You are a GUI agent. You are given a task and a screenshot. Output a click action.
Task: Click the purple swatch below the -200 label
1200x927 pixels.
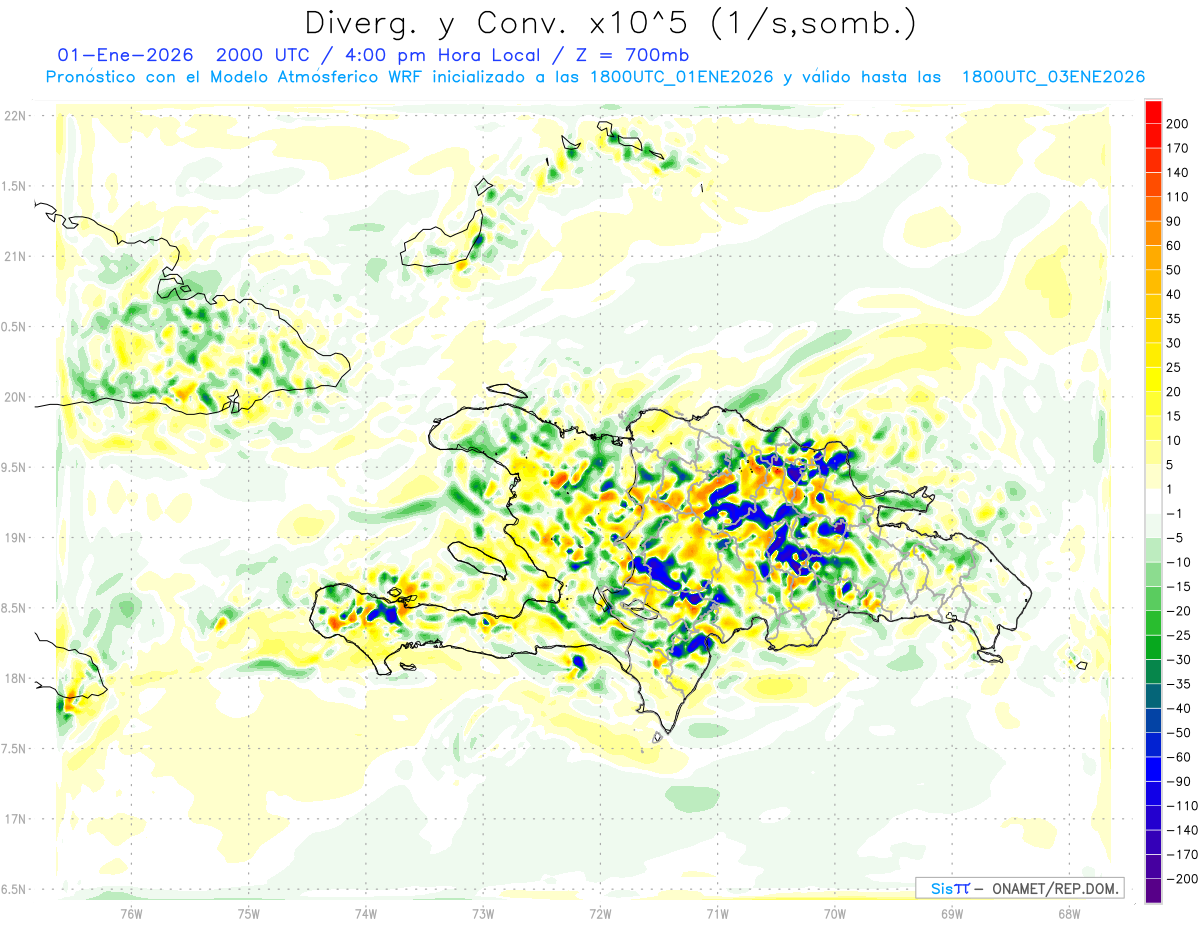[x=1153, y=890]
